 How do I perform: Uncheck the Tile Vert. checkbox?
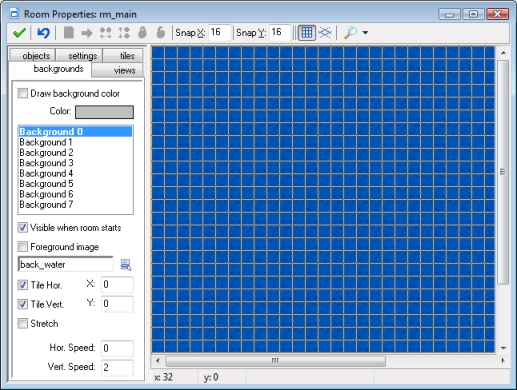pos(23,304)
